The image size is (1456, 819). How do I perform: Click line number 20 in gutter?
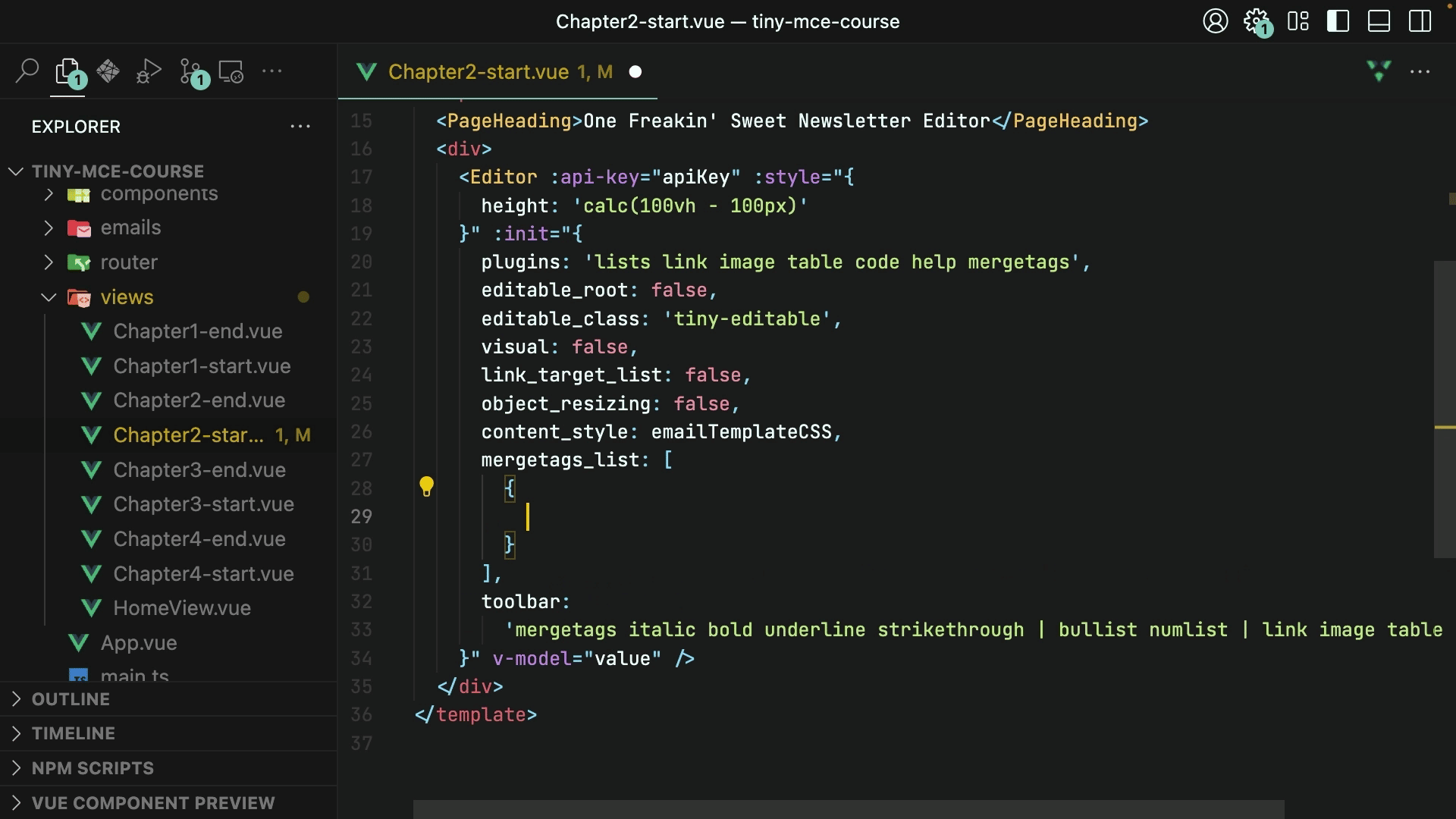(362, 262)
